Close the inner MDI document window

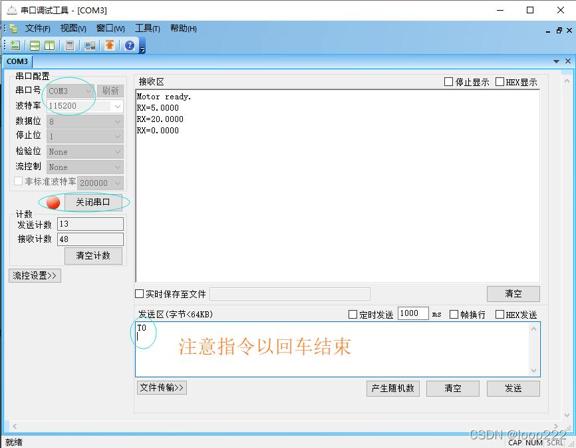(569, 30)
